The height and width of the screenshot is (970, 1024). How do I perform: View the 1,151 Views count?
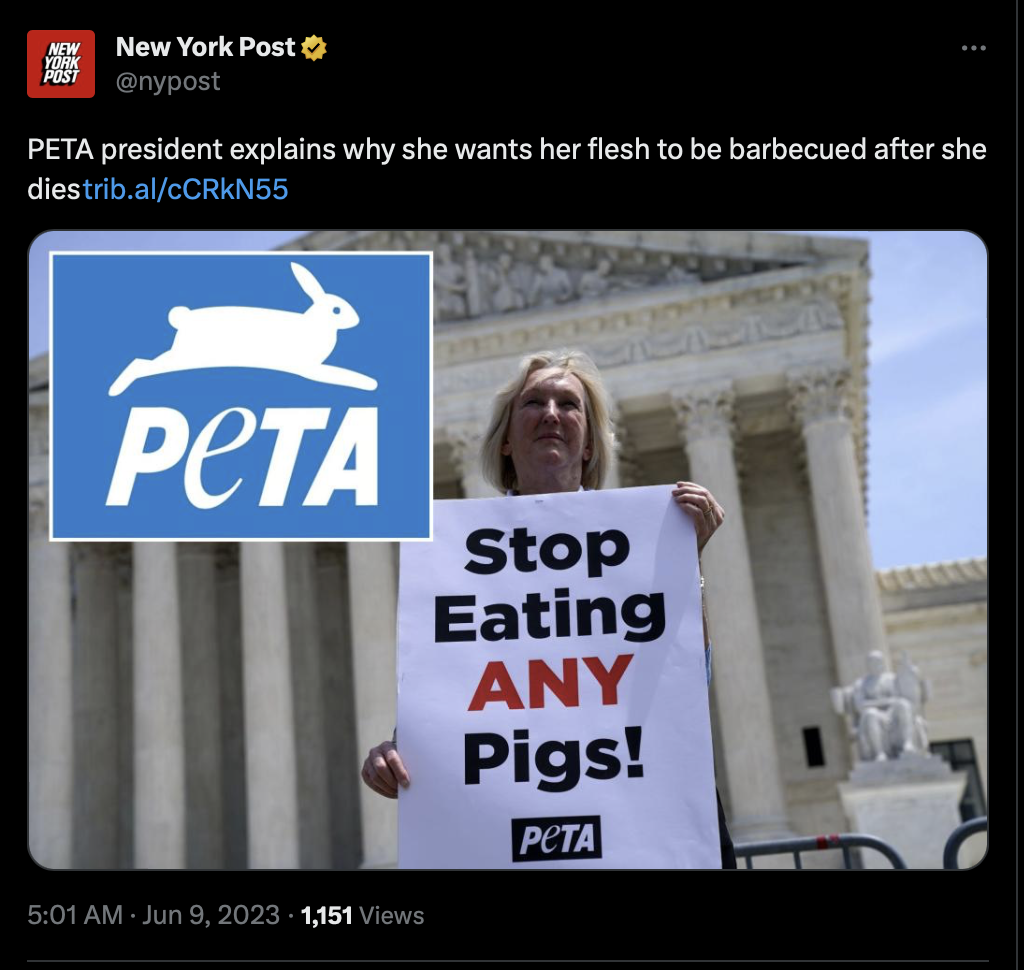tap(362, 915)
